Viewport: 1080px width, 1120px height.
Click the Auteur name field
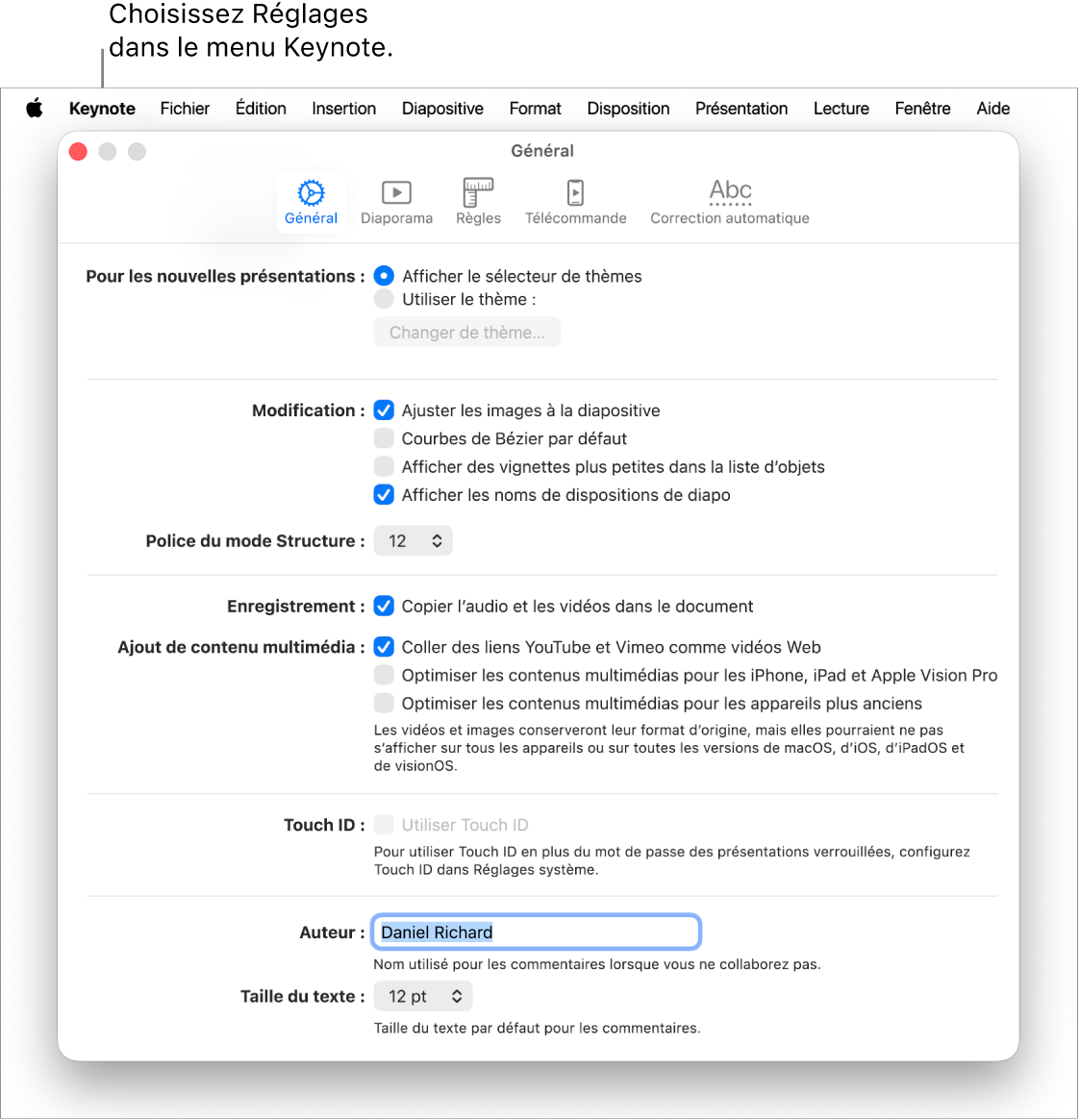[x=536, y=932]
